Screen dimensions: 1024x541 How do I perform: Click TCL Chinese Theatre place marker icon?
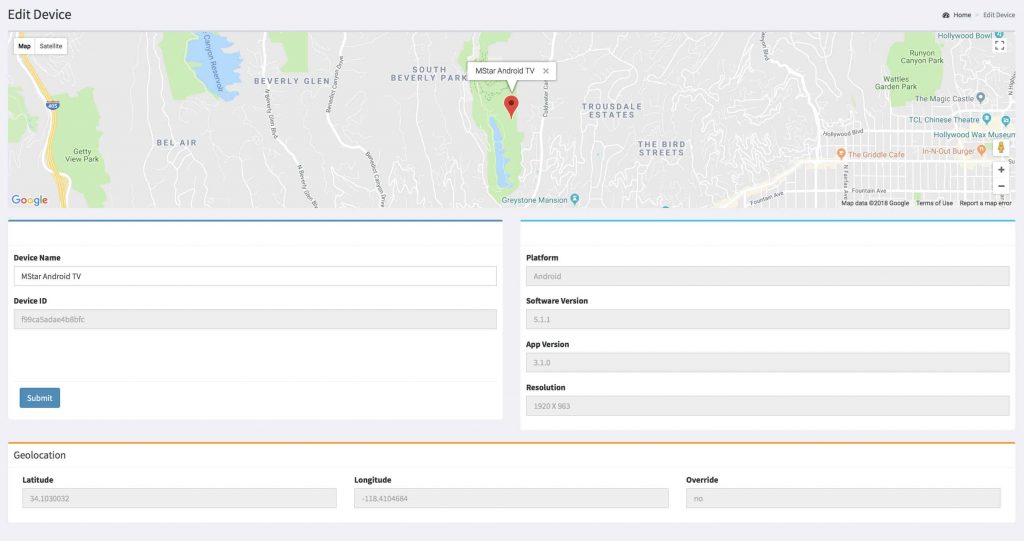(x=987, y=119)
